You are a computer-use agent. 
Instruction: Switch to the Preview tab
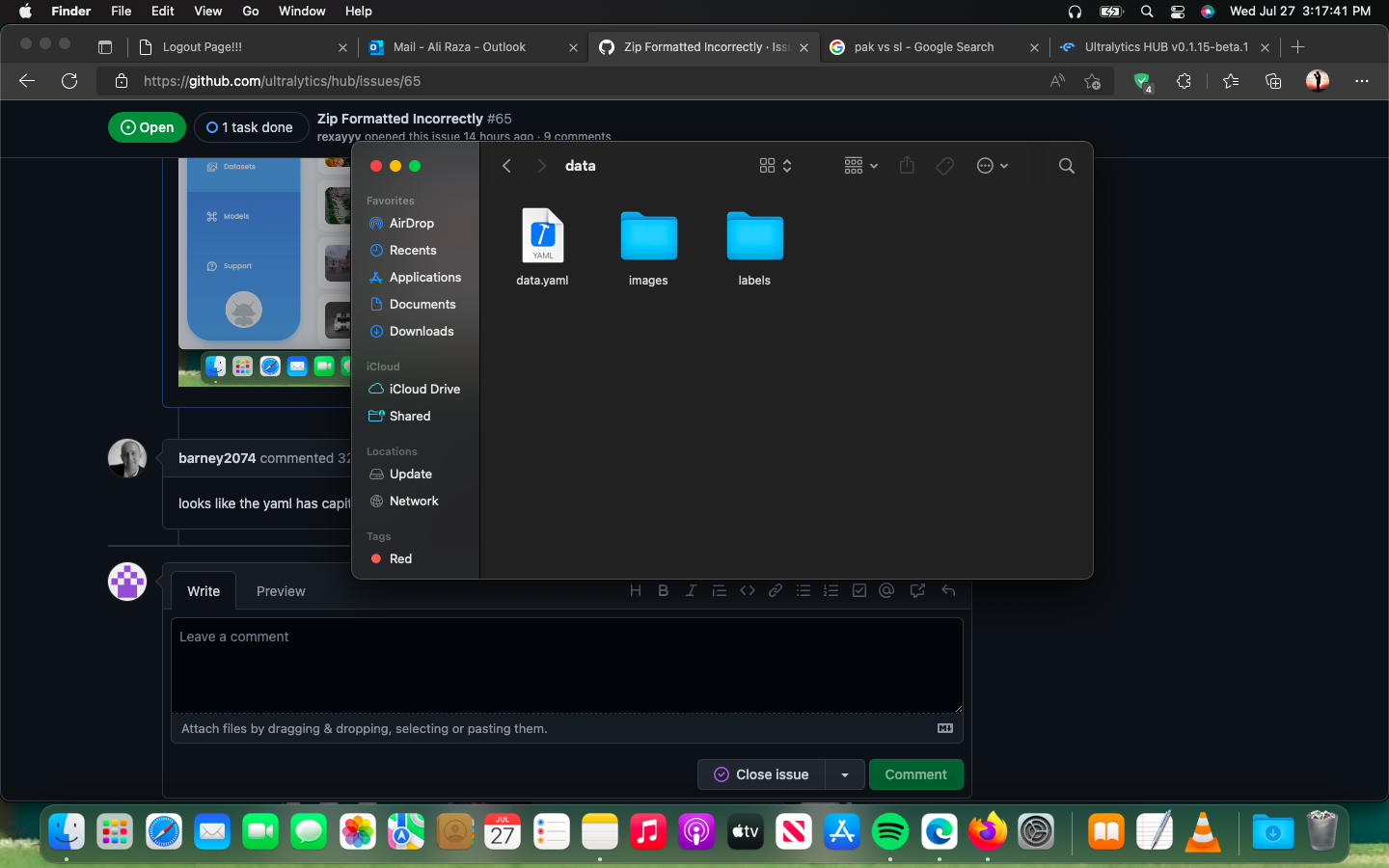[x=280, y=590]
